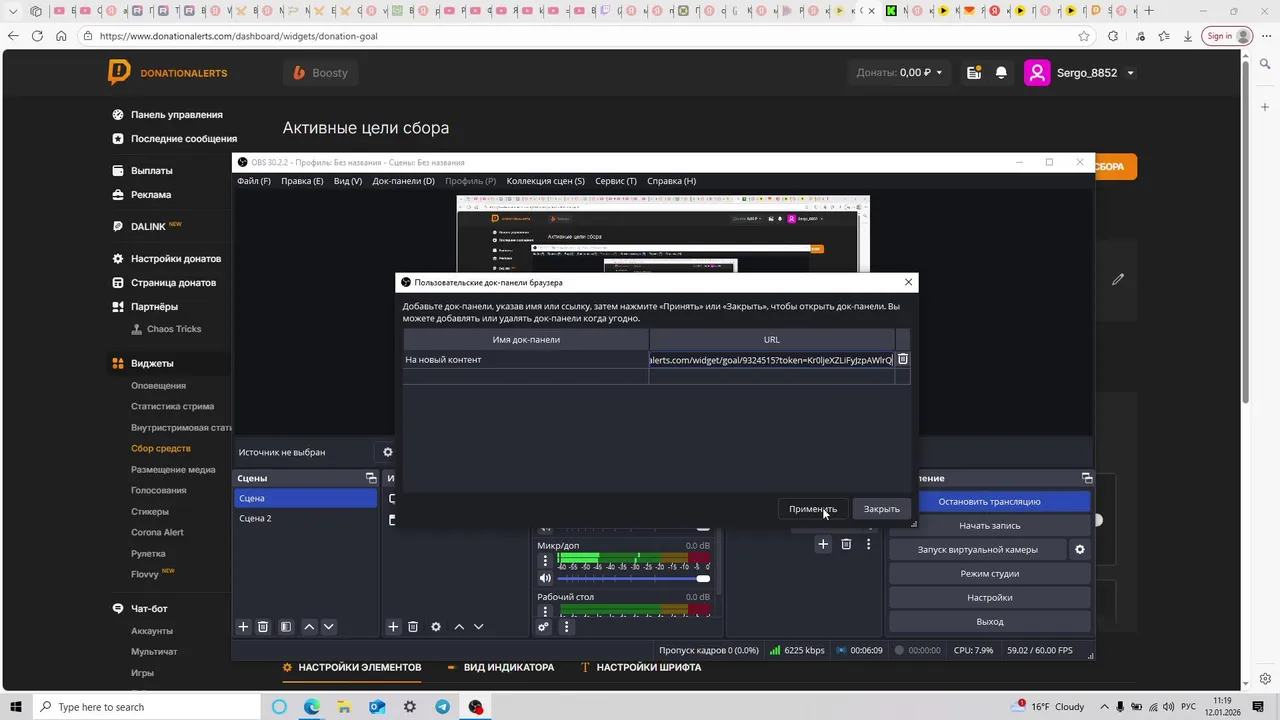1280x720 pixels.
Task: Open Рабочий стол channel options dots
Action: click(x=545, y=611)
